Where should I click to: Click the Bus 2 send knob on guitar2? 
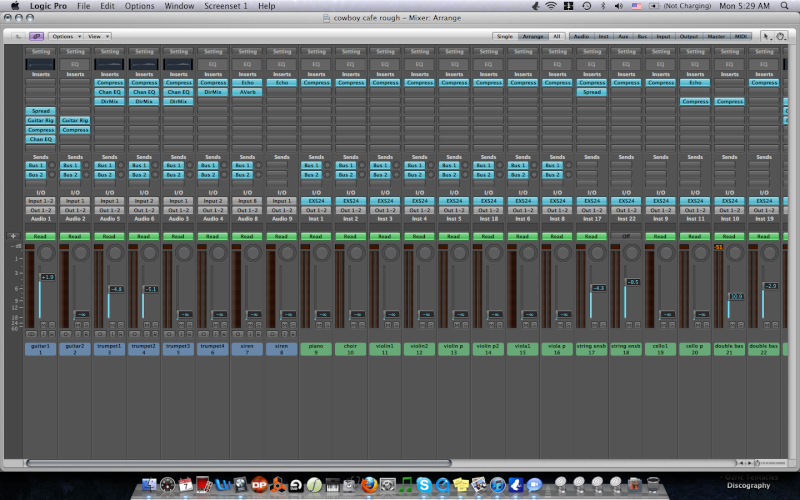[x=86, y=174]
